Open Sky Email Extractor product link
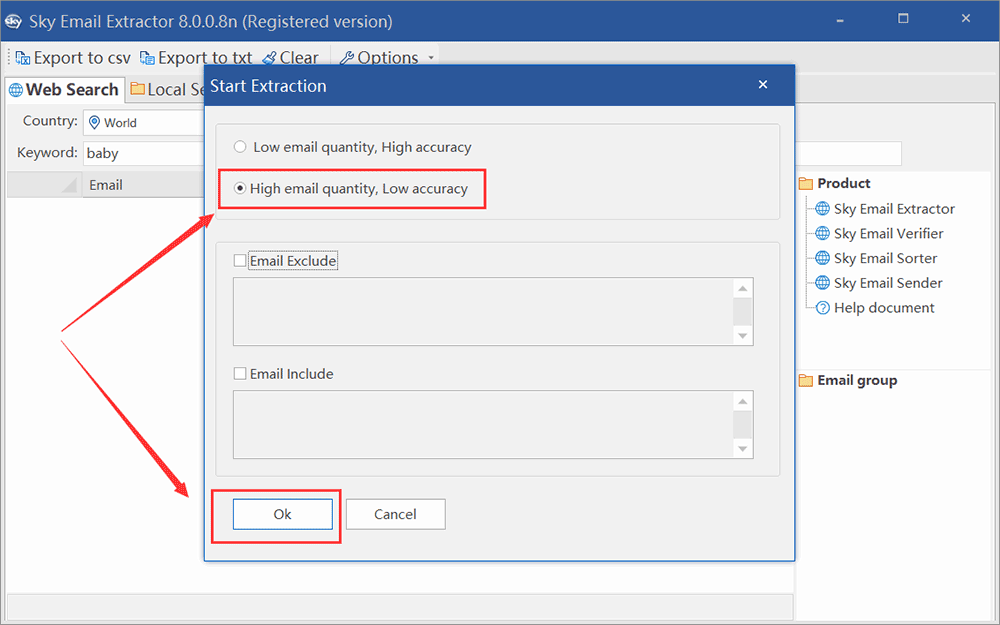 point(893,209)
